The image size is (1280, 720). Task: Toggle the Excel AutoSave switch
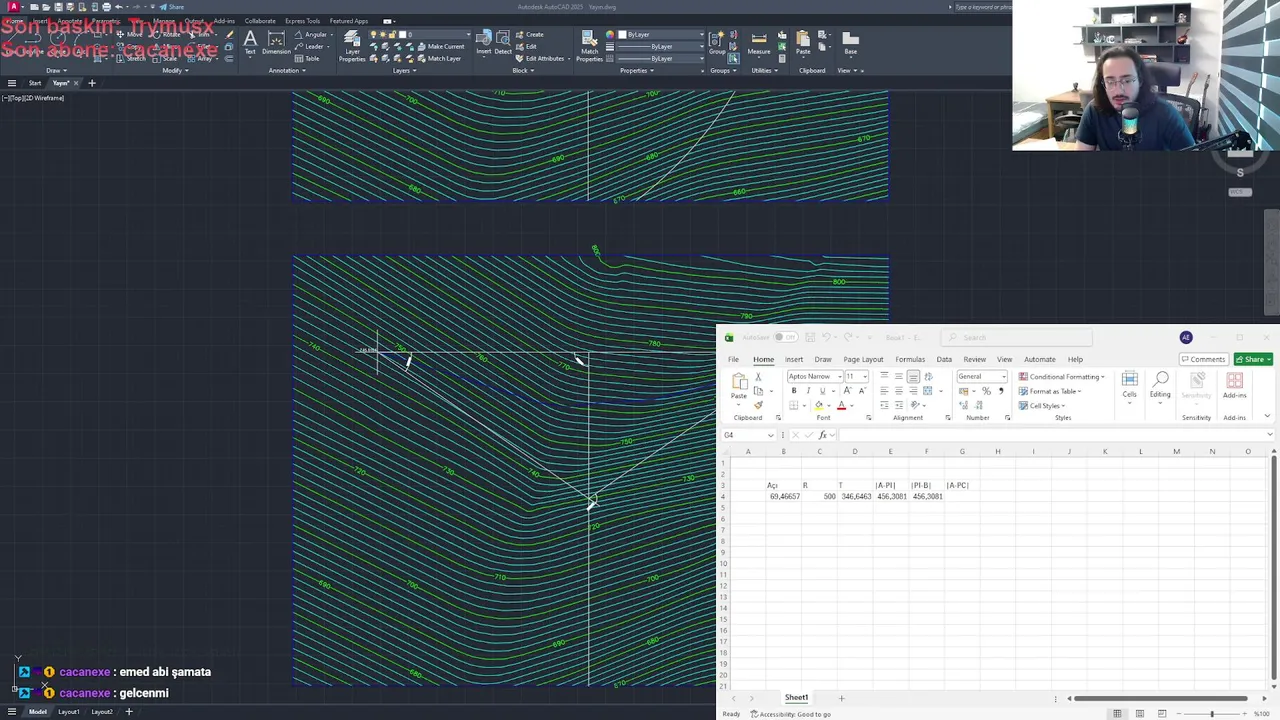786,337
